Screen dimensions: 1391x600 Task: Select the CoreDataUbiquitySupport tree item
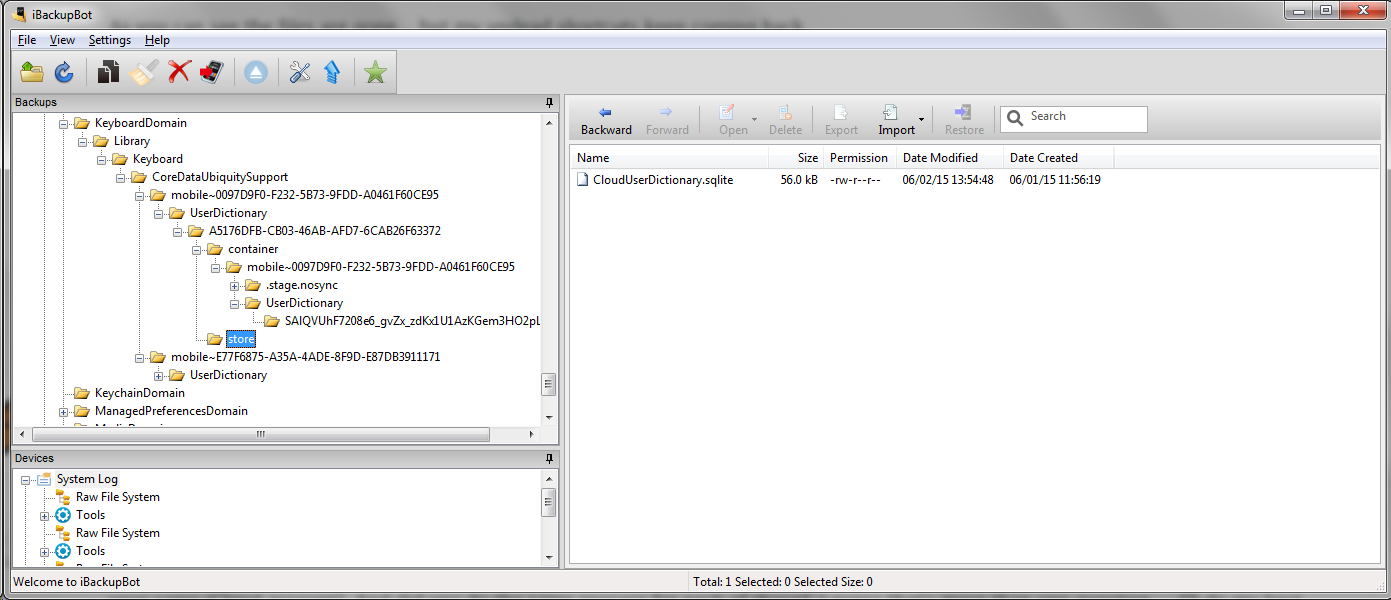click(220, 177)
